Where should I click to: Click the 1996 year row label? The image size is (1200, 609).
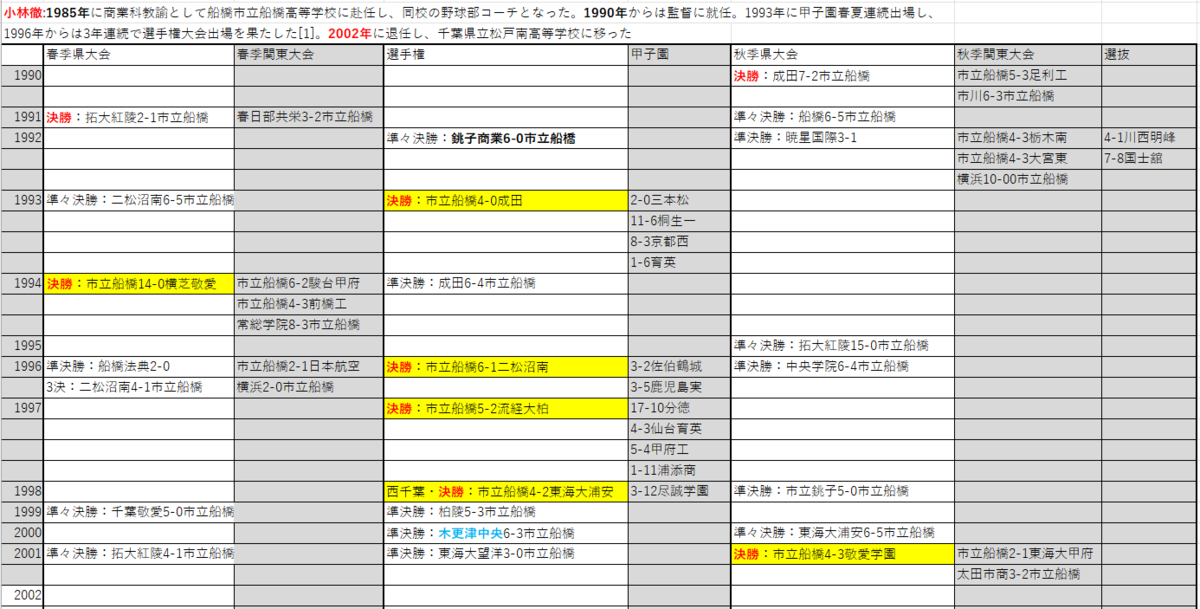pyautogui.click(x=22, y=367)
